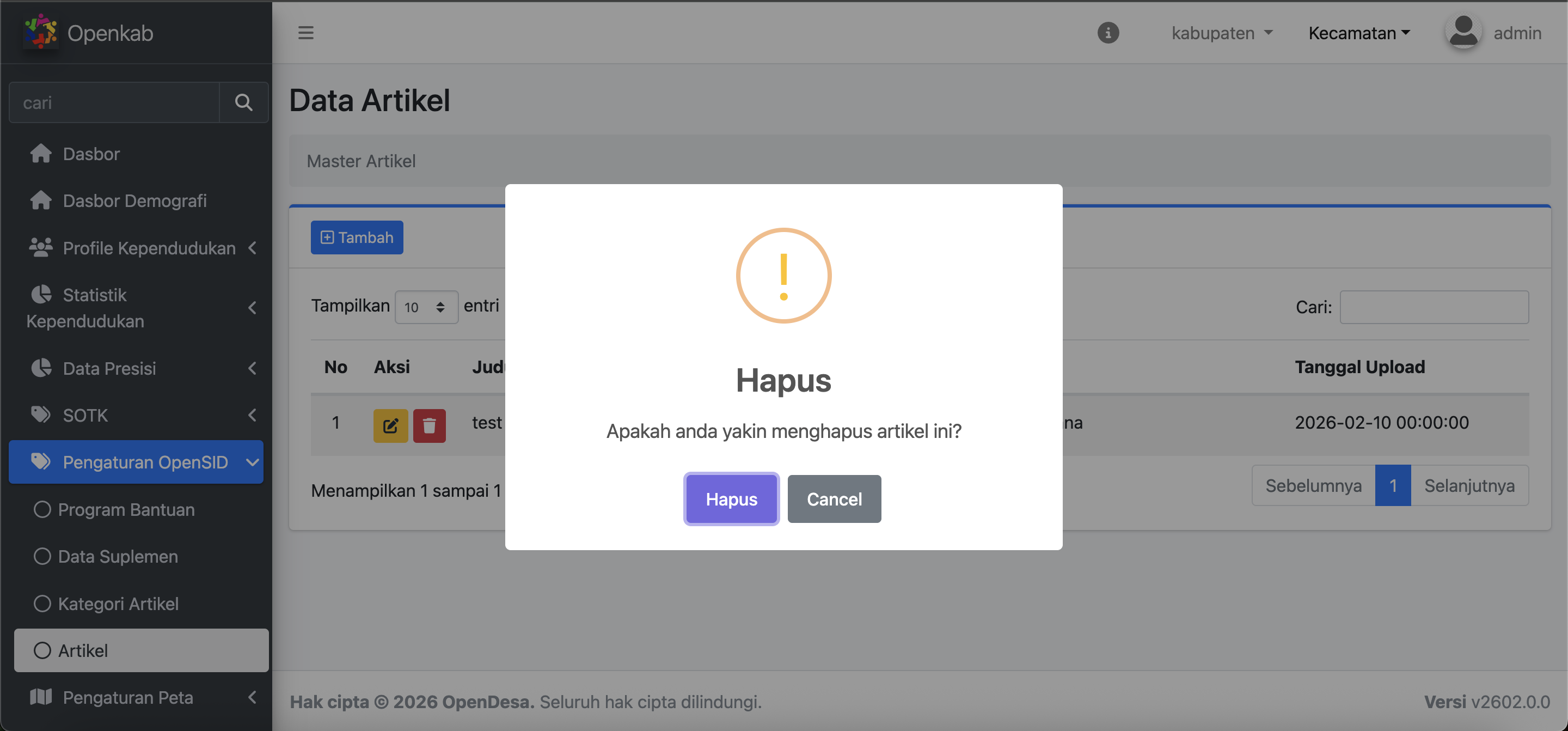Select Program Bantuan sidebar item

[126, 509]
